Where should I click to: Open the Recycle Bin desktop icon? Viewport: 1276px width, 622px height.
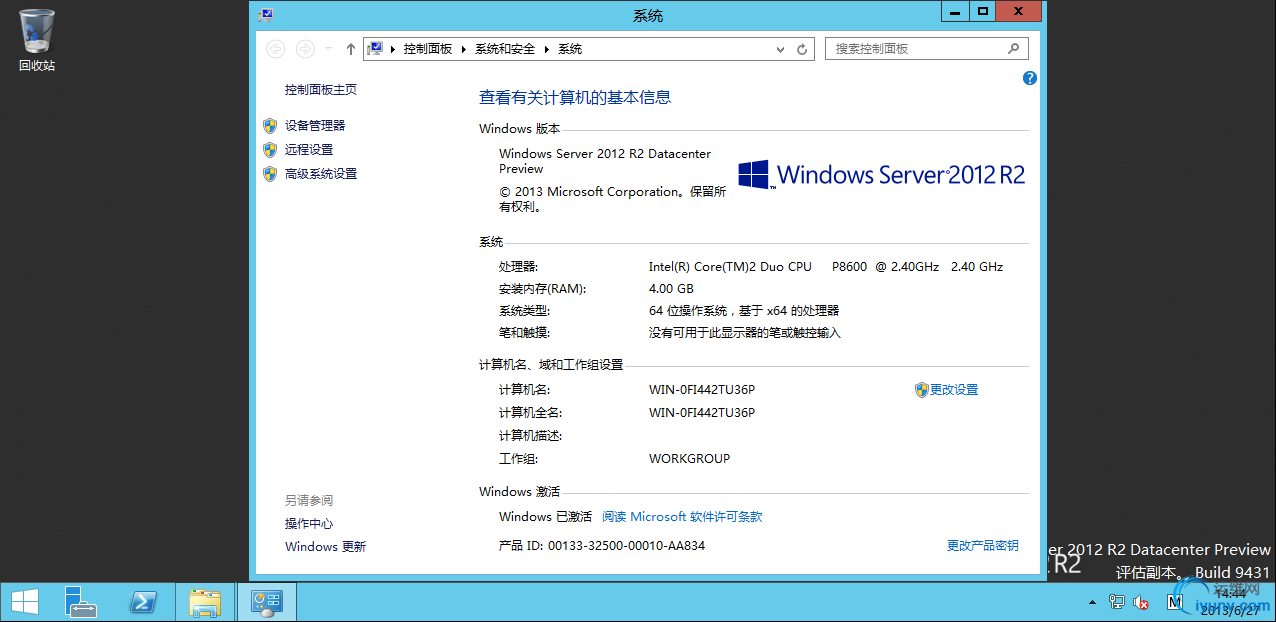[x=37, y=40]
